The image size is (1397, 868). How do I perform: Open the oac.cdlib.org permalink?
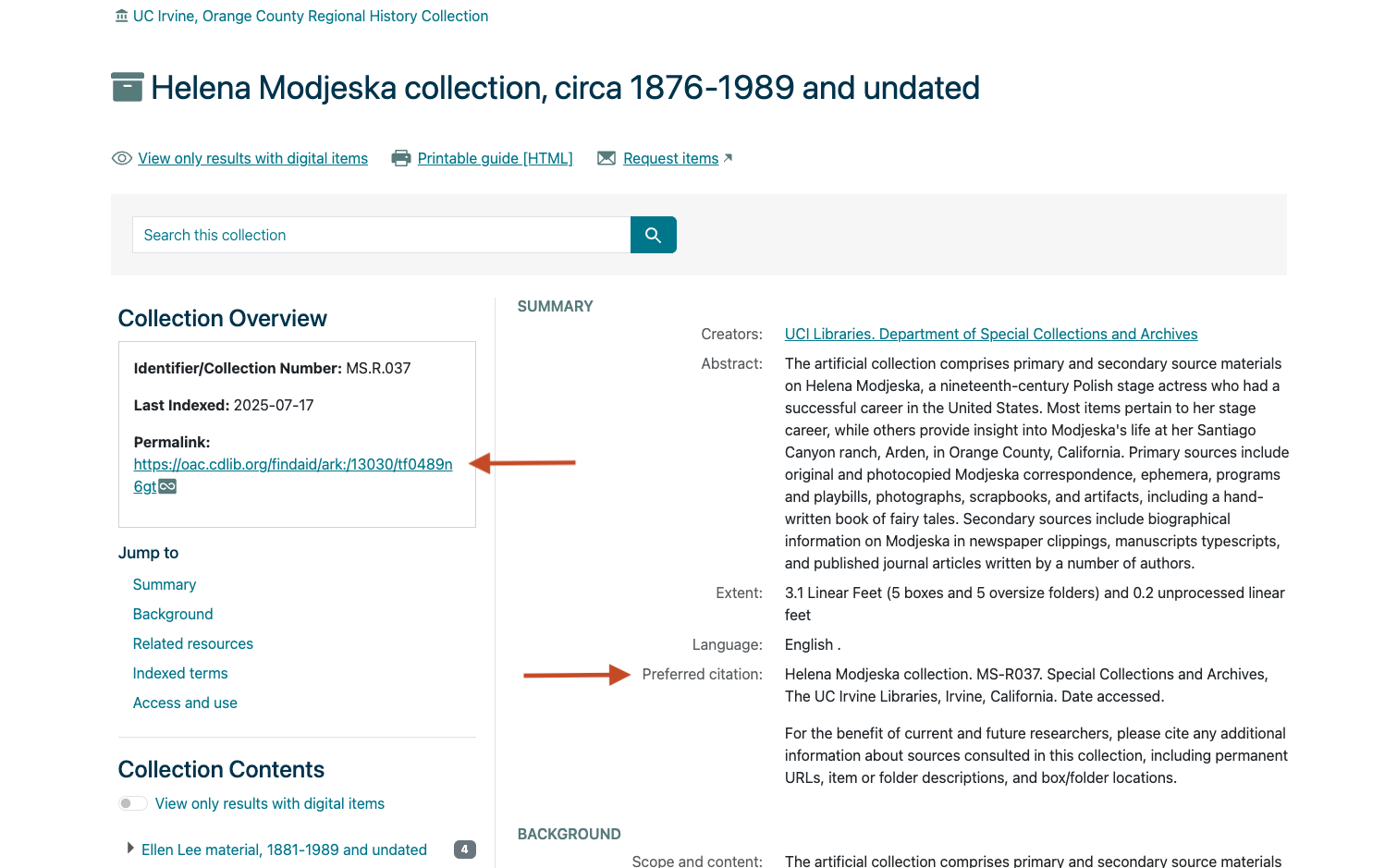pyautogui.click(x=292, y=464)
